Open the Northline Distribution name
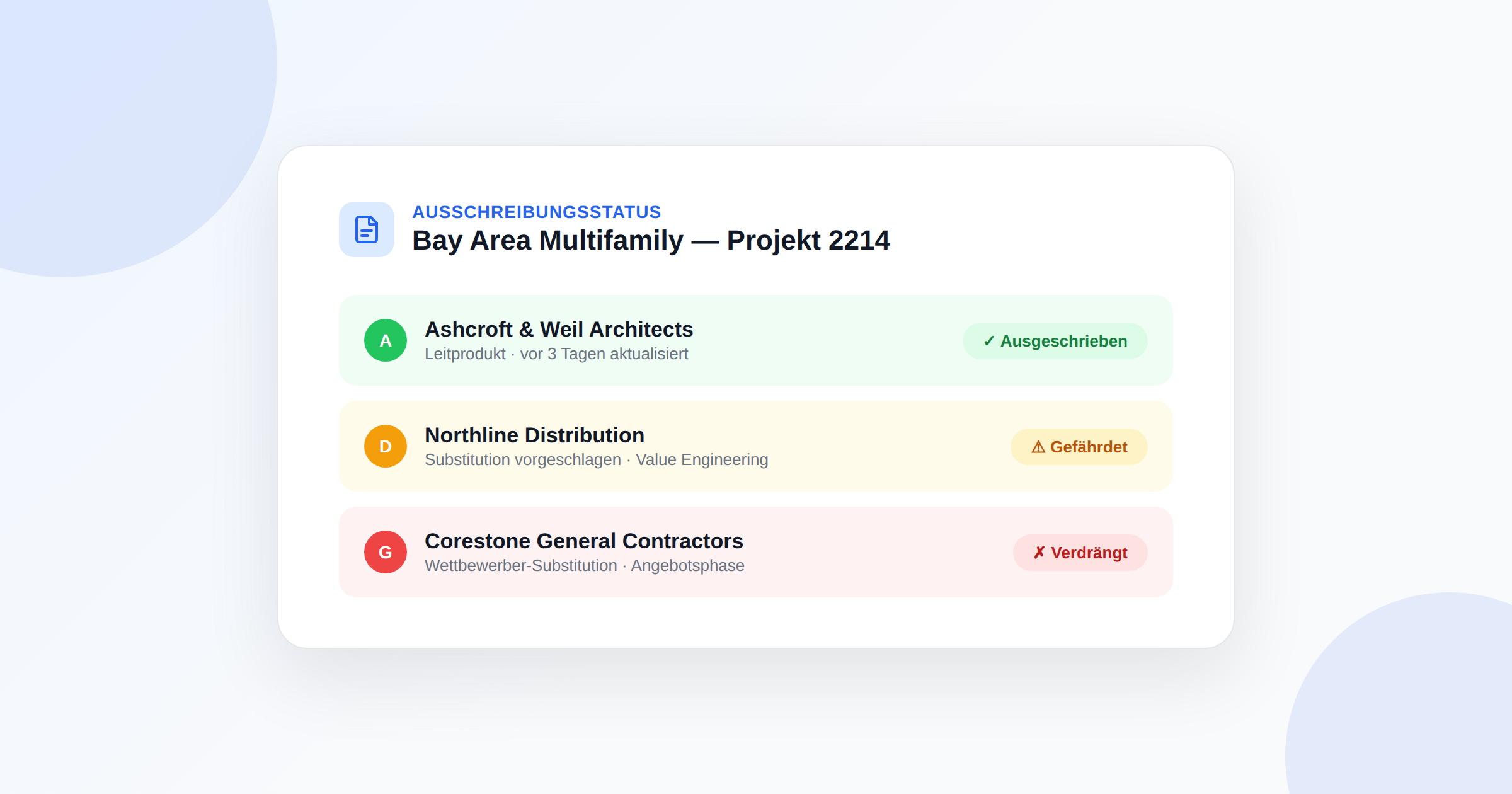The height and width of the screenshot is (794, 1512). 534,435
